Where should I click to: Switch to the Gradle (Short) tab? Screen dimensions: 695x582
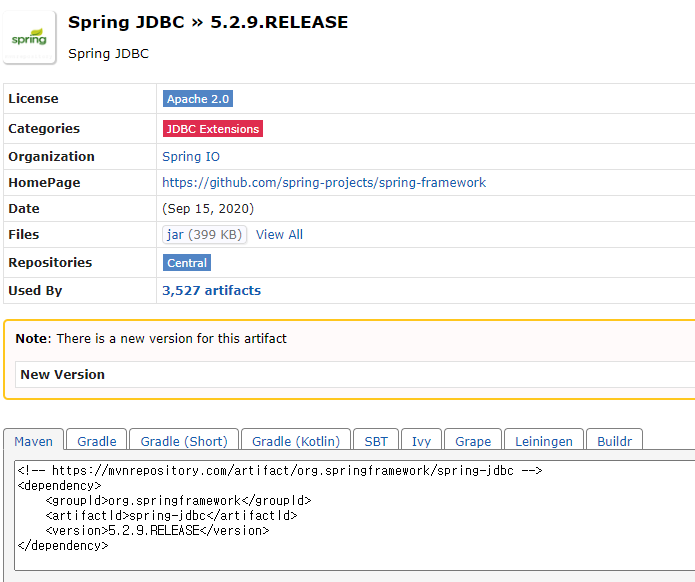(184, 441)
